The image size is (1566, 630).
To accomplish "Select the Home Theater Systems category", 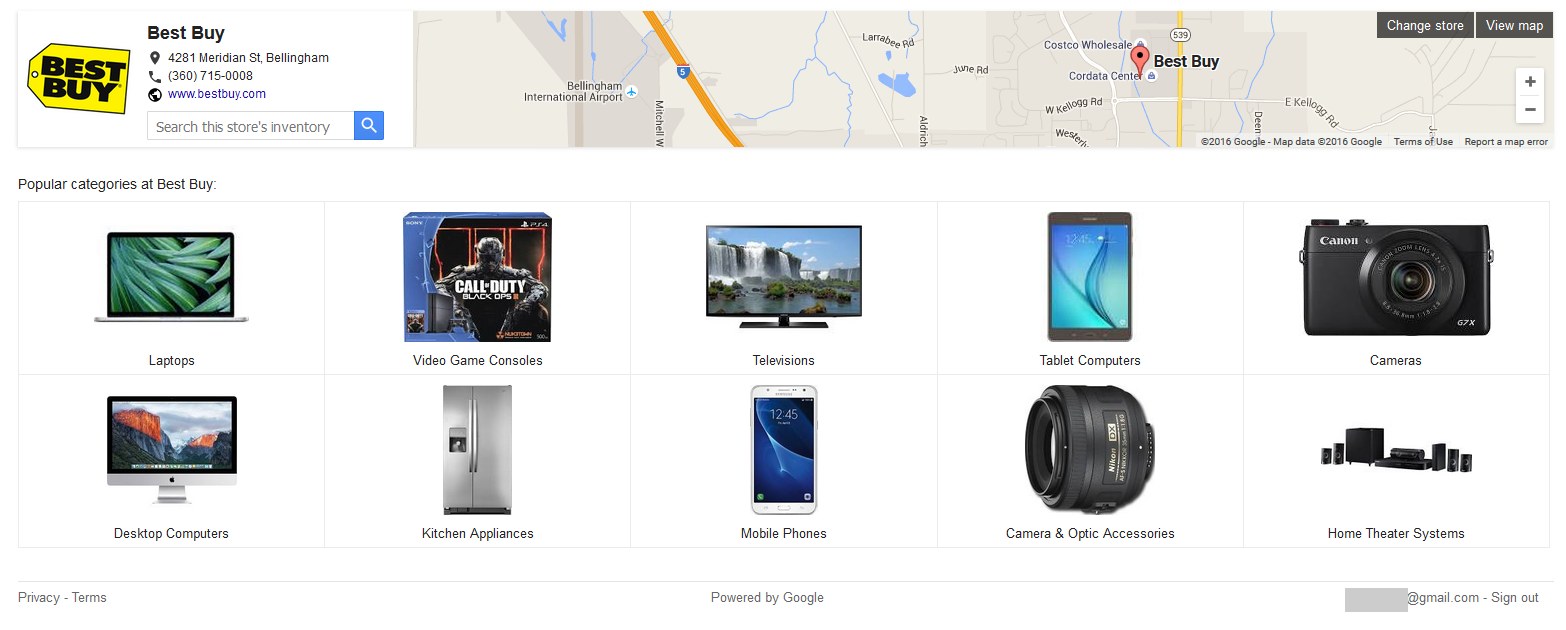I will click(1396, 461).
